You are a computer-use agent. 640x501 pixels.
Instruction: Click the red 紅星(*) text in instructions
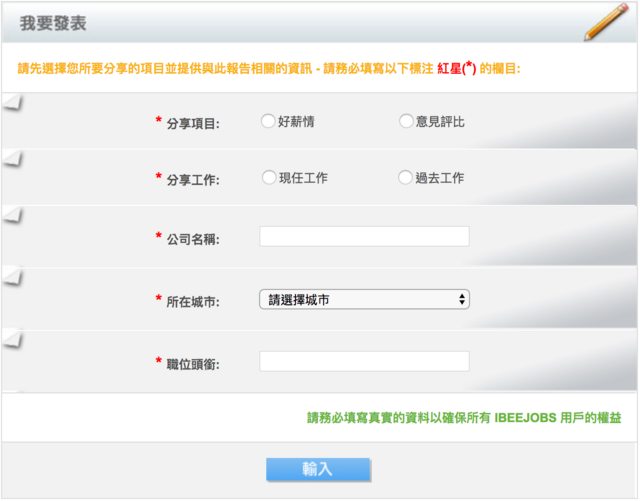[x=456, y=70]
